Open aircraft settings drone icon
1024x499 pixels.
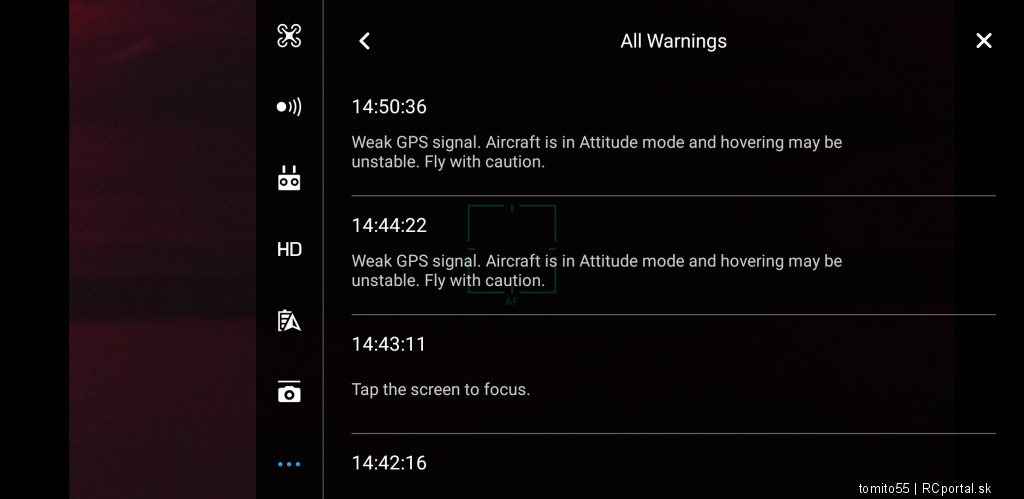(289, 36)
